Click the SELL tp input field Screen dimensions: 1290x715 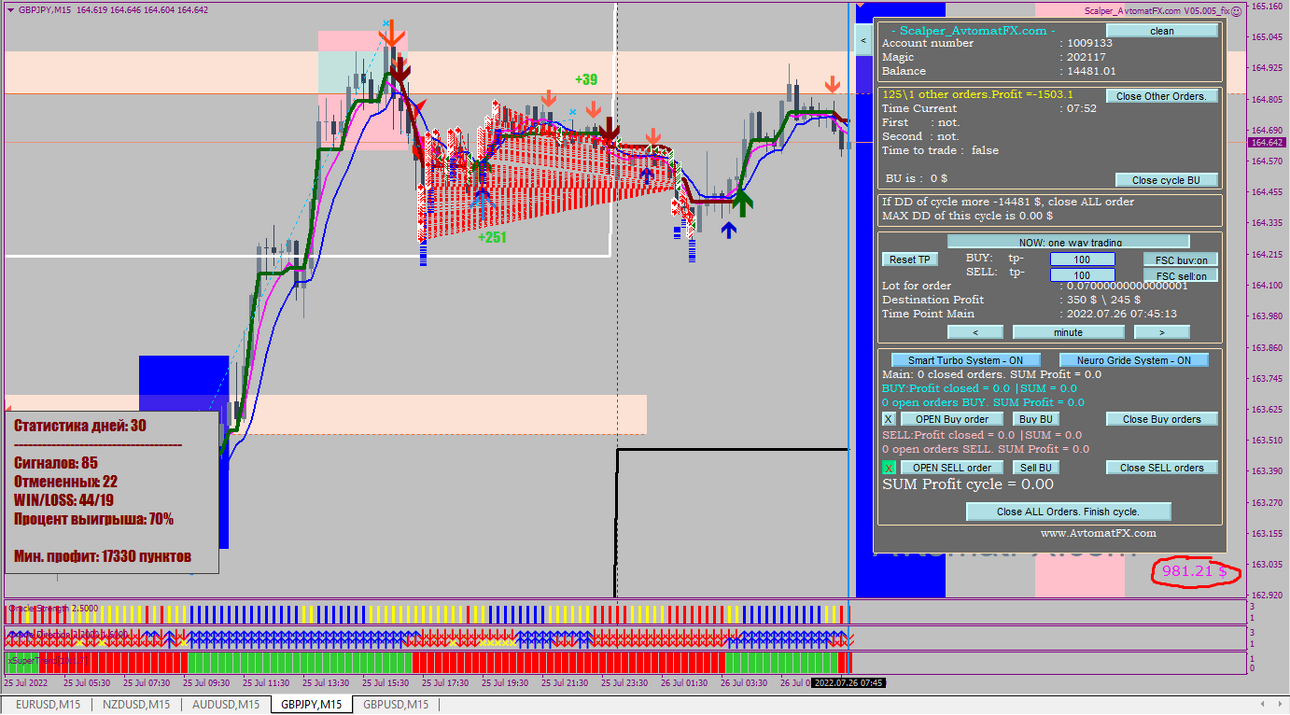tap(1082, 275)
